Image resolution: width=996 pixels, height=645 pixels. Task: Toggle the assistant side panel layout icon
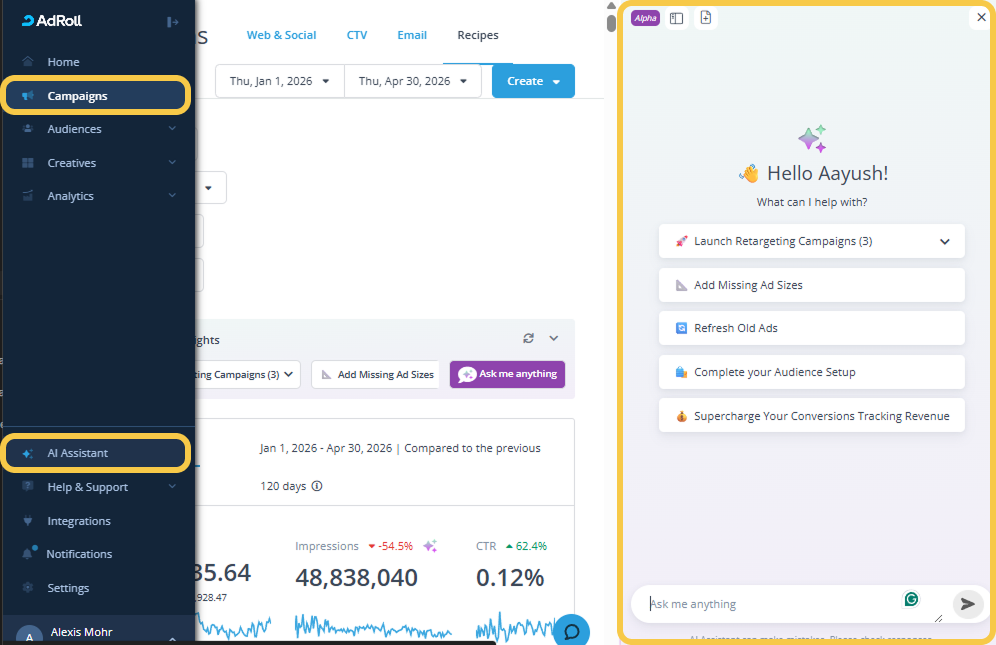(x=676, y=18)
